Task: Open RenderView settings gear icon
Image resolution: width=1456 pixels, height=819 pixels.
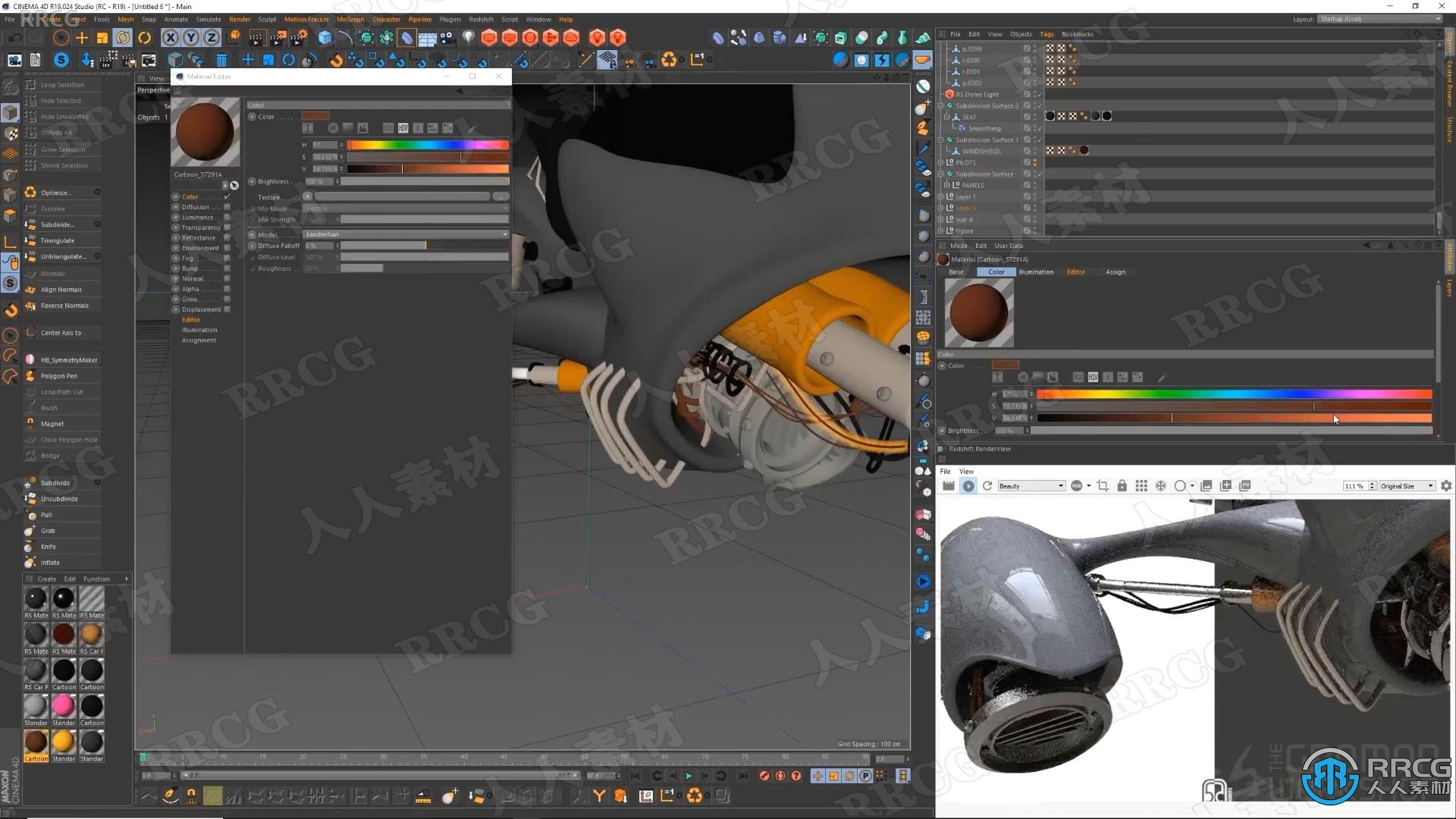Action: point(1446,486)
